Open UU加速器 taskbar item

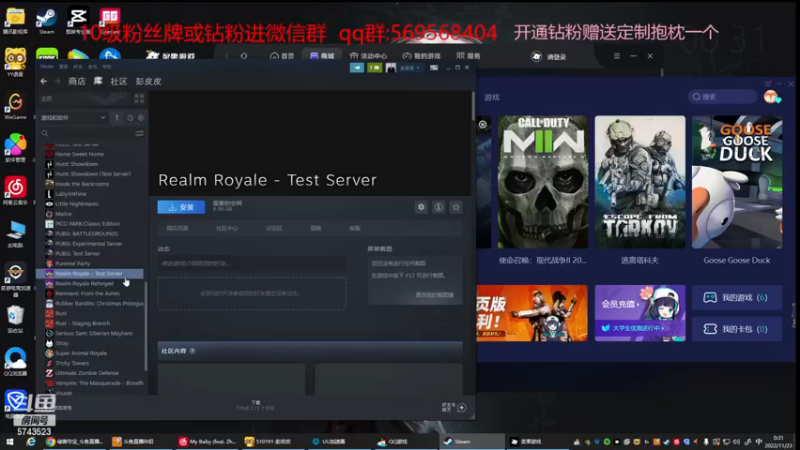pos(330,441)
